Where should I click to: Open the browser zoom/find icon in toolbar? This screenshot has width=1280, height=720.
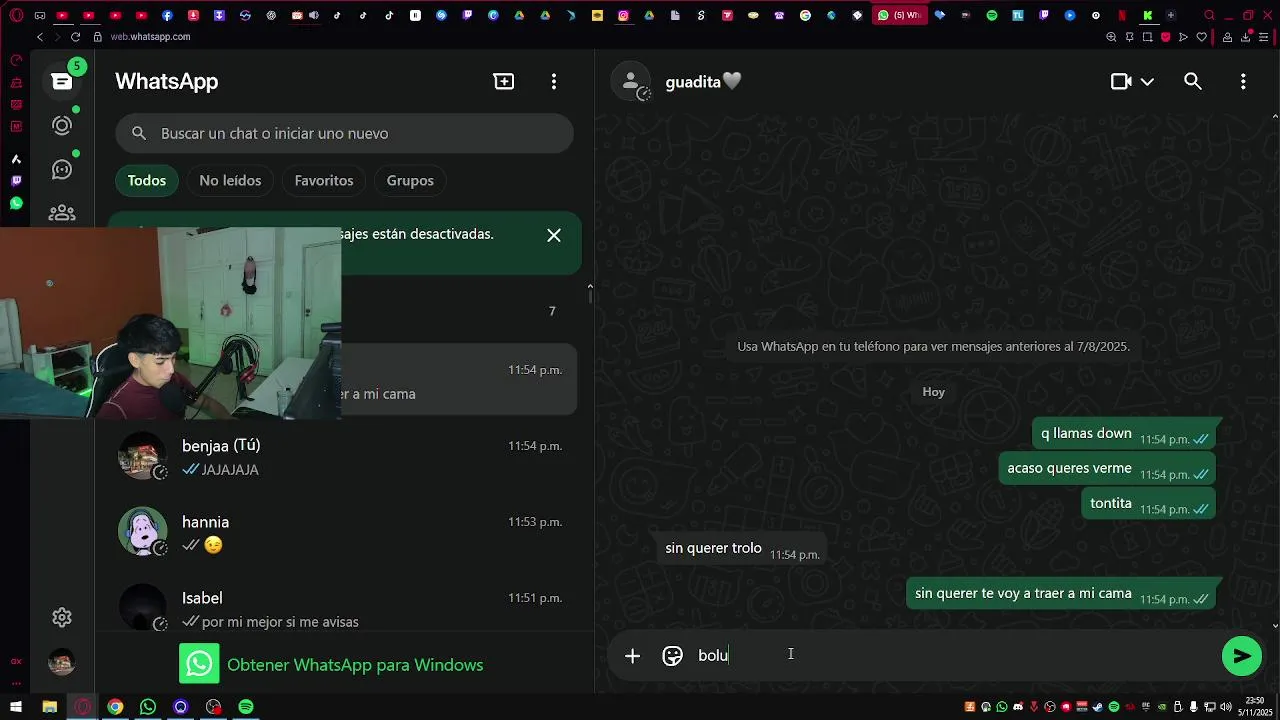[x=1111, y=37]
